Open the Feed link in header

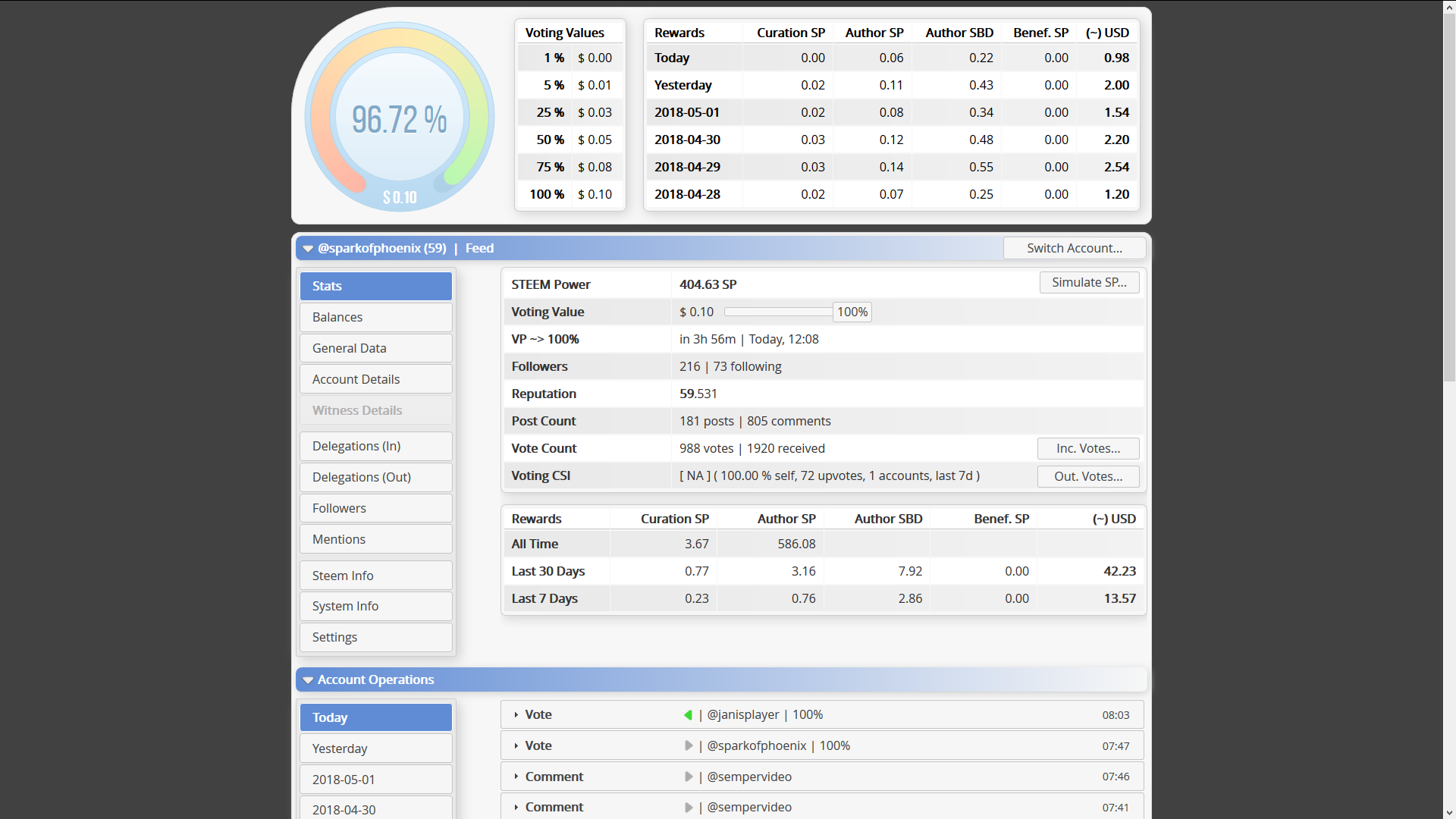click(x=479, y=248)
